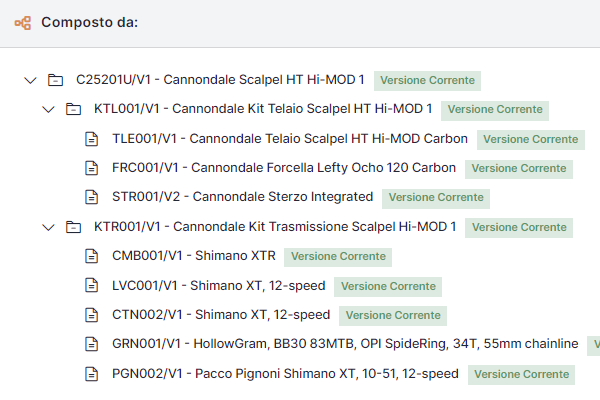Click the document icon of FRC001/V1
The height and width of the screenshot is (400, 600).
click(x=91, y=168)
